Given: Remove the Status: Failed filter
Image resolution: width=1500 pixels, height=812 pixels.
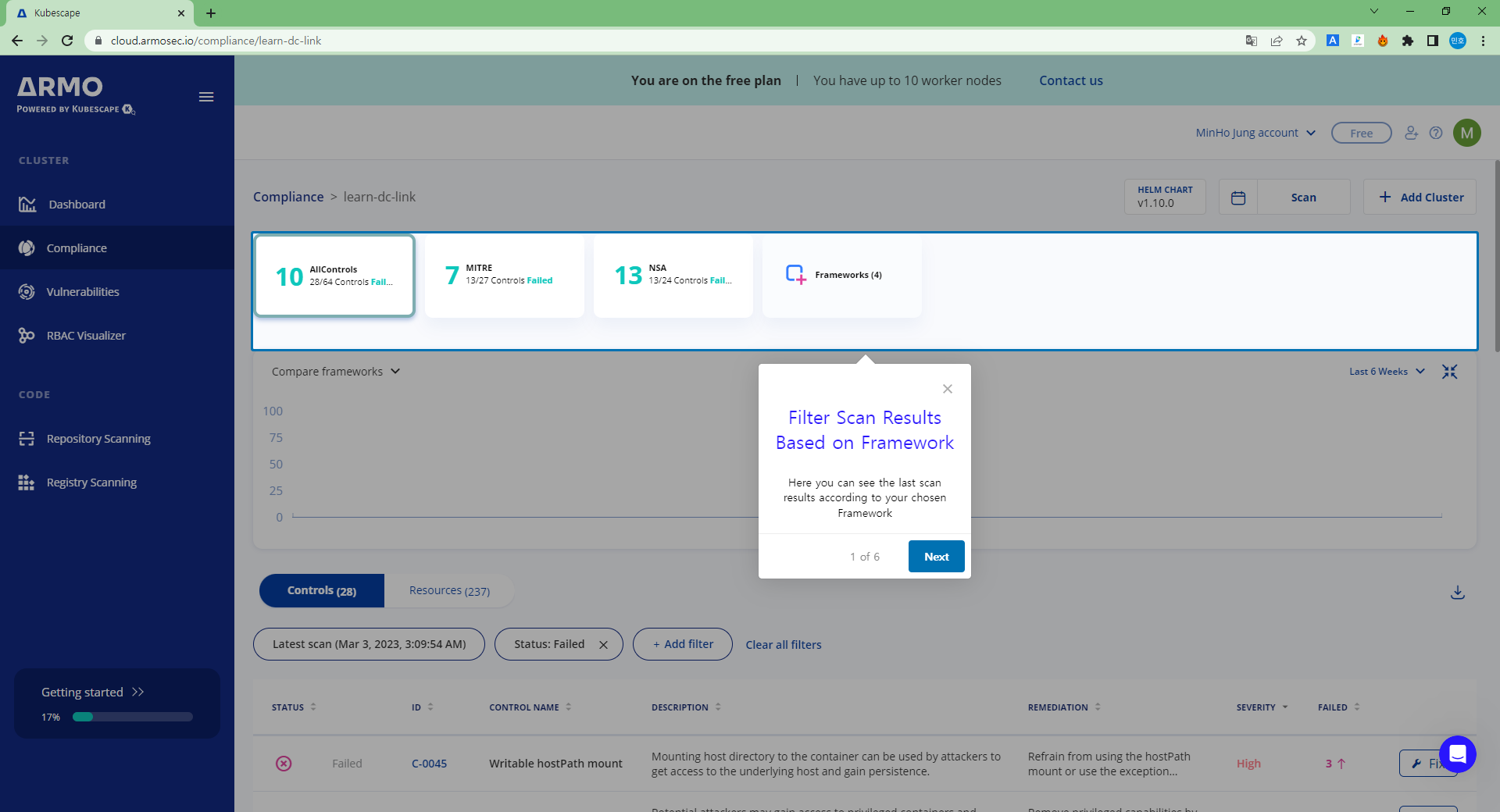Looking at the screenshot, I should (603, 645).
